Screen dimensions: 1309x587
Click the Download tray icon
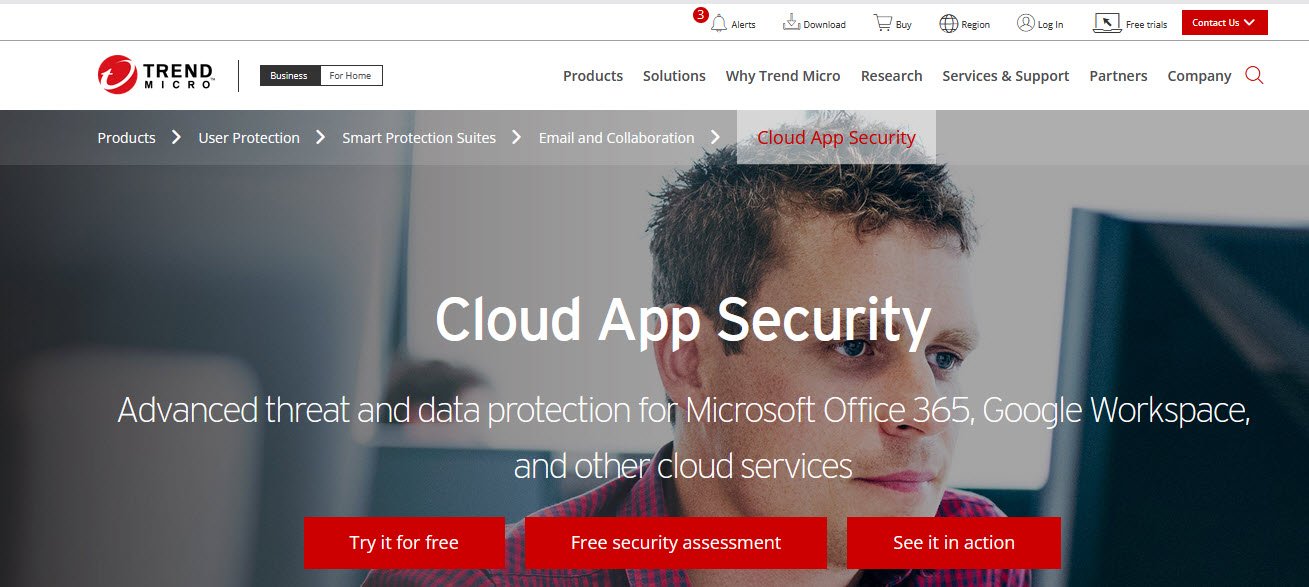point(791,22)
